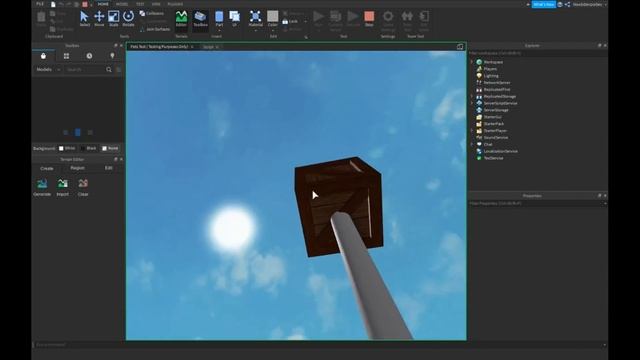Open the Toolbox from the ribbon
The image size is (640, 360).
[x=200, y=19]
